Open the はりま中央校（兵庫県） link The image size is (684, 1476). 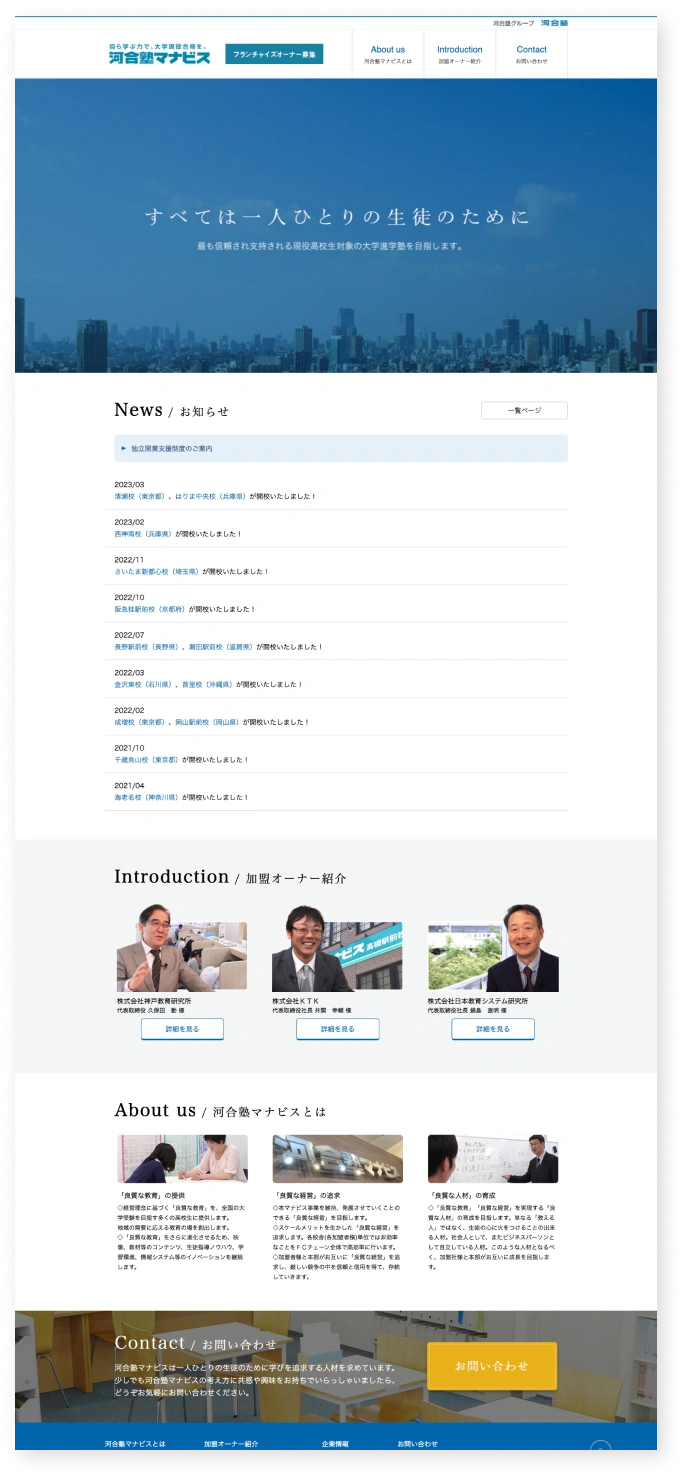tap(211, 496)
